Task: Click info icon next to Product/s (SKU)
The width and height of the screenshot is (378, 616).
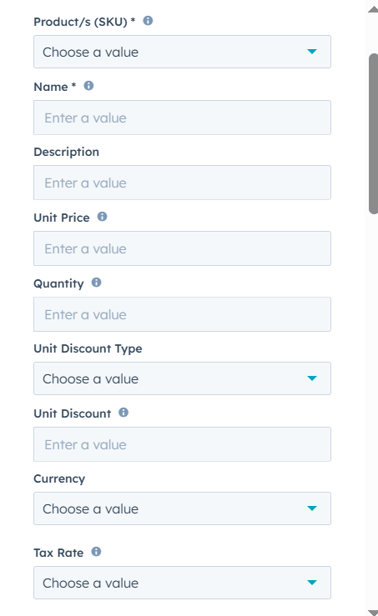Action: (x=148, y=20)
